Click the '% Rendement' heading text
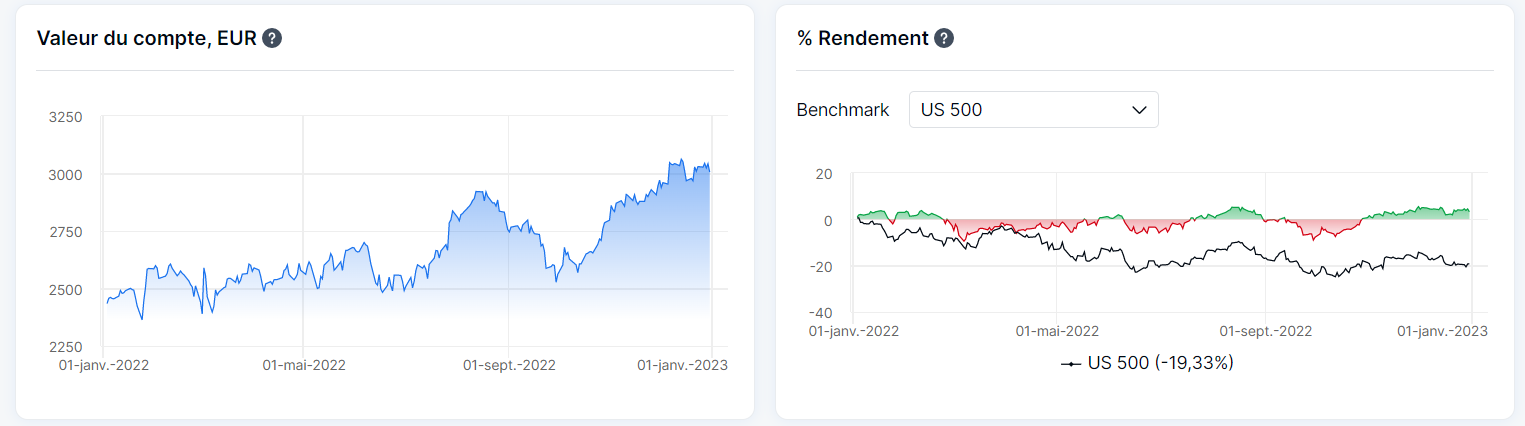The height and width of the screenshot is (426, 1525). pos(862,39)
